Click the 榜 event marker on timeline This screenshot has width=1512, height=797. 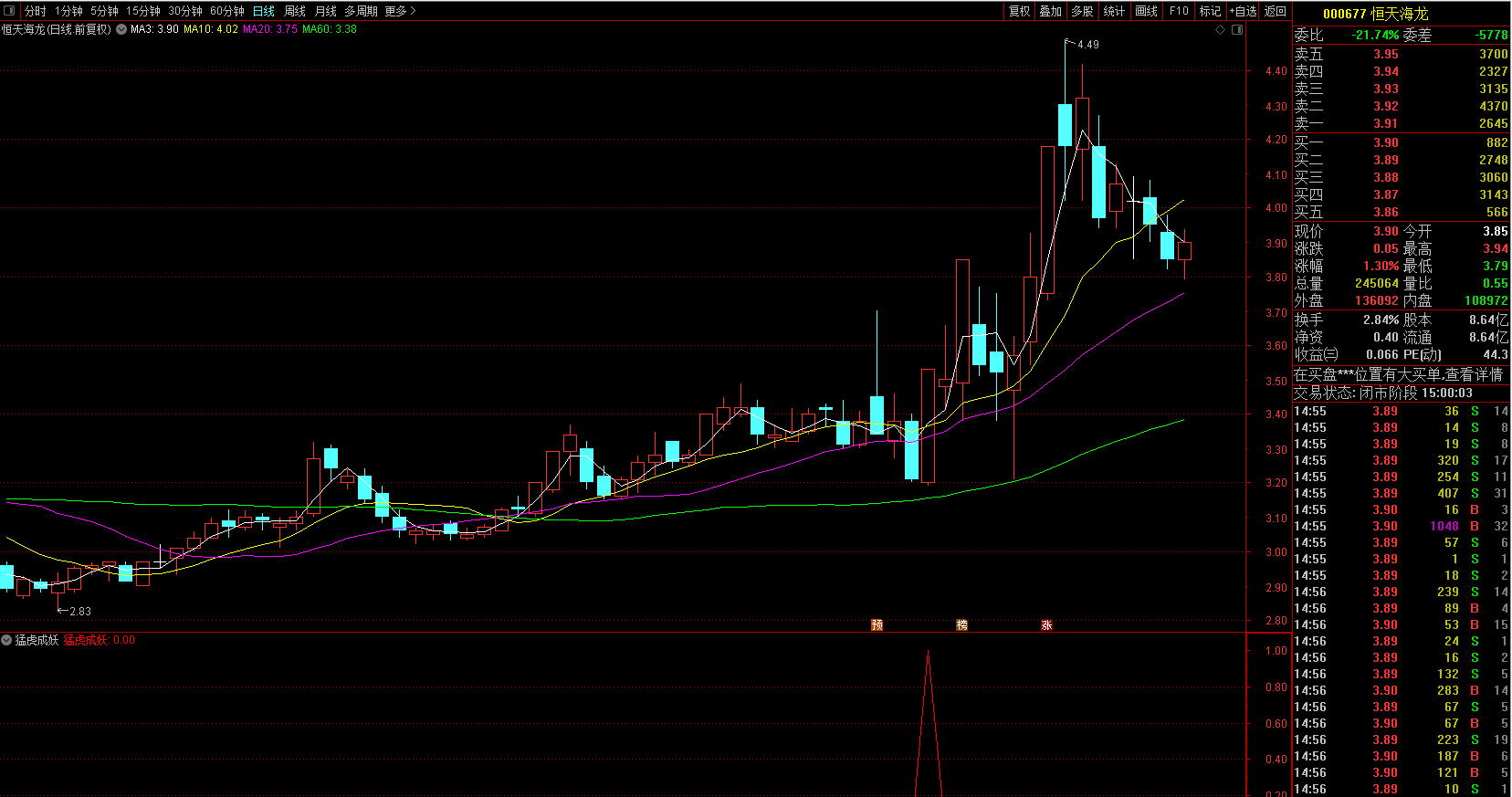[x=962, y=624]
